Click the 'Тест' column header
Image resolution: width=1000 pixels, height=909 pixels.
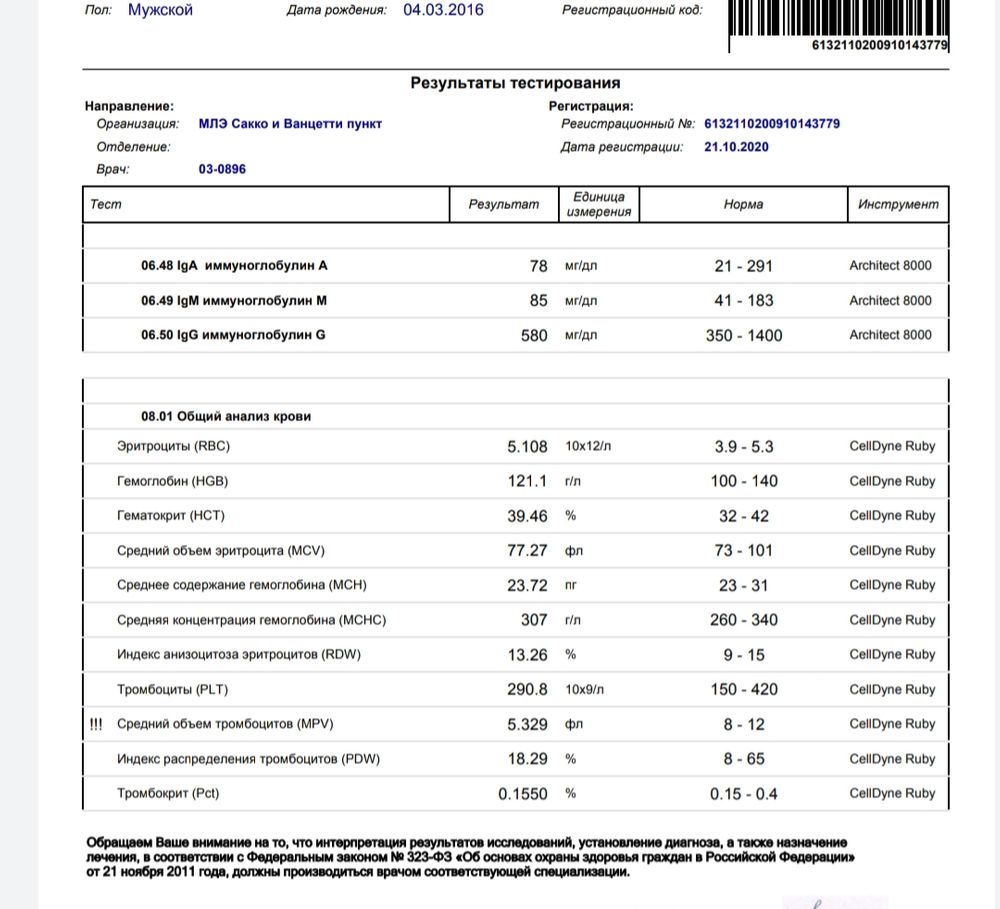pyautogui.click(x=106, y=204)
